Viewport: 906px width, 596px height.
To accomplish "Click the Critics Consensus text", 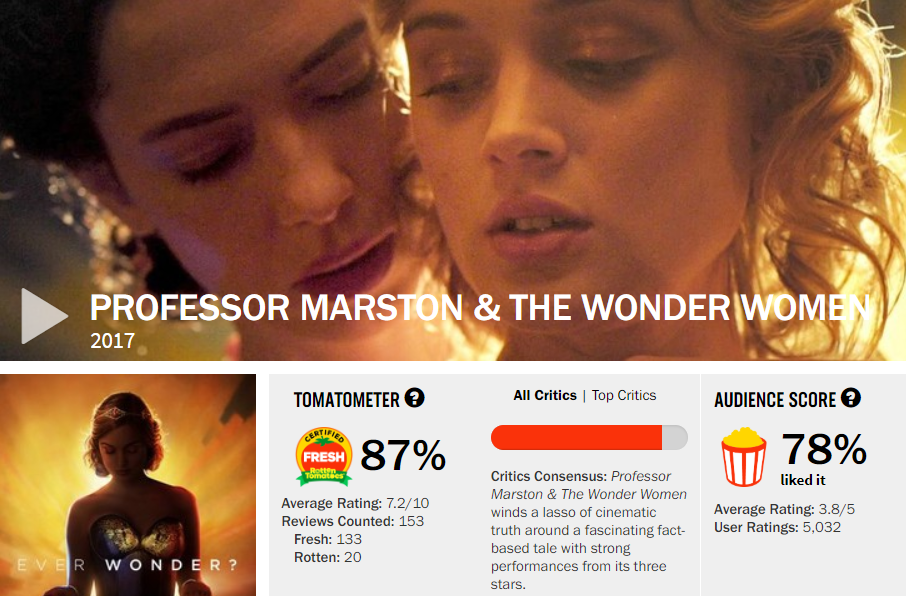I will pos(589,530).
